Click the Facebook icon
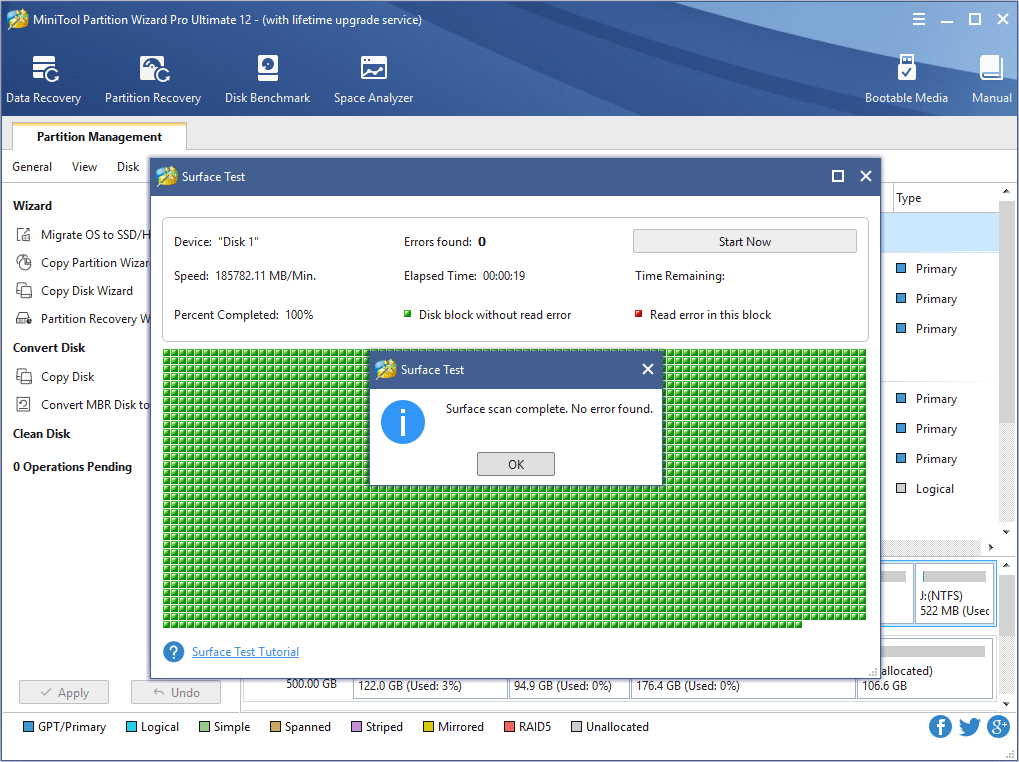 (x=939, y=726)
